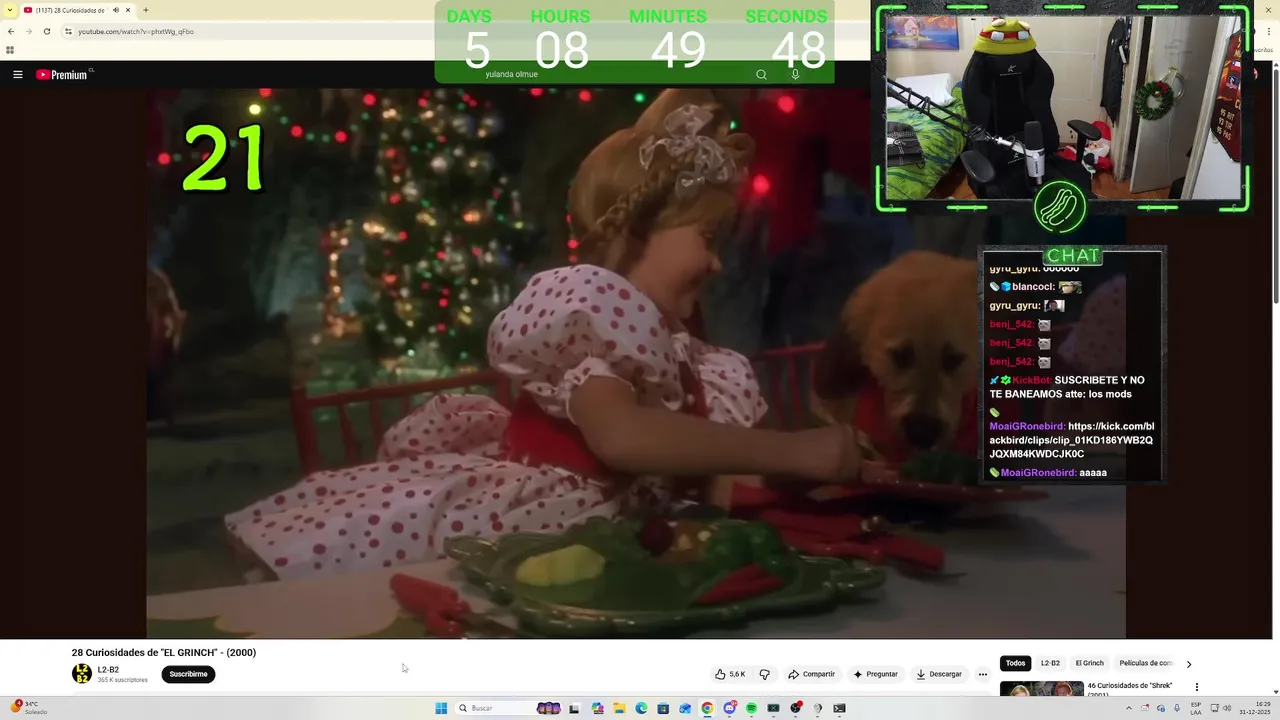Viewport: 1280px width, 720px height.
Task: View site information icon in address bar
Action: coord(68,31)
